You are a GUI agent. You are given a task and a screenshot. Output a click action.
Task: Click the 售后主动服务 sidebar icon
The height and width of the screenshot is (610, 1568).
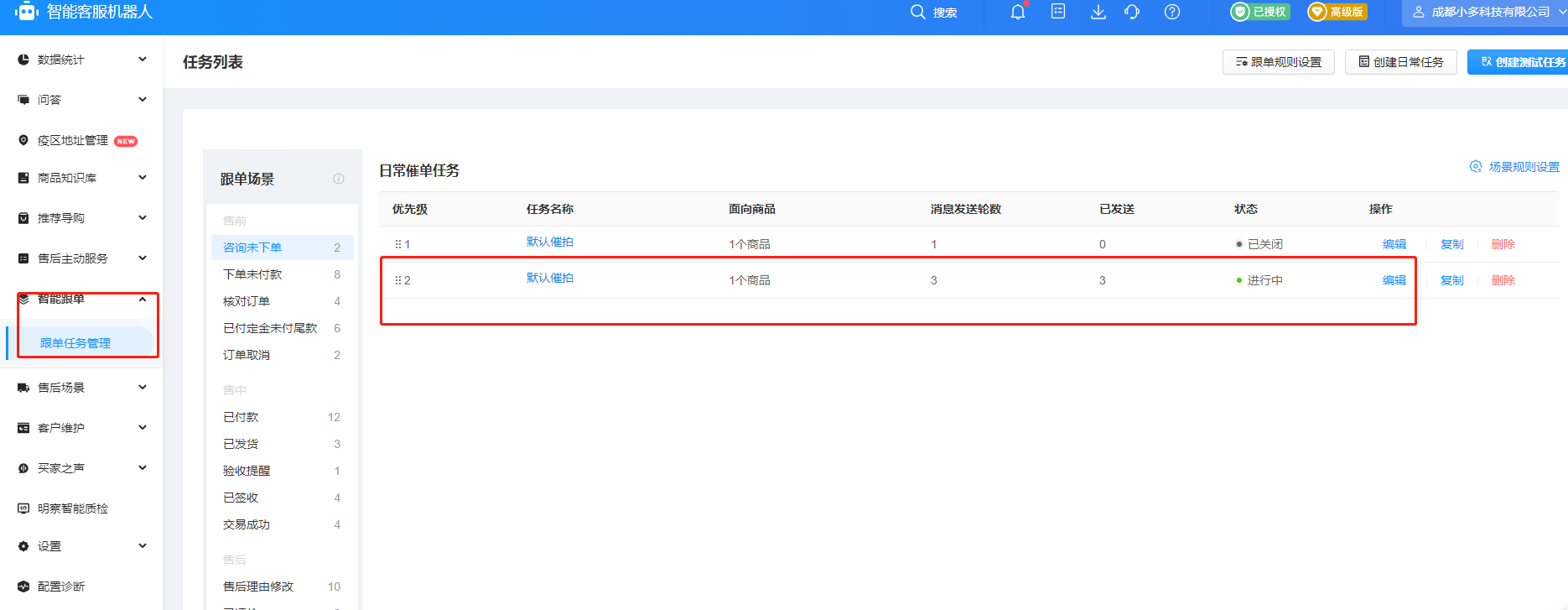coord(23,258)
